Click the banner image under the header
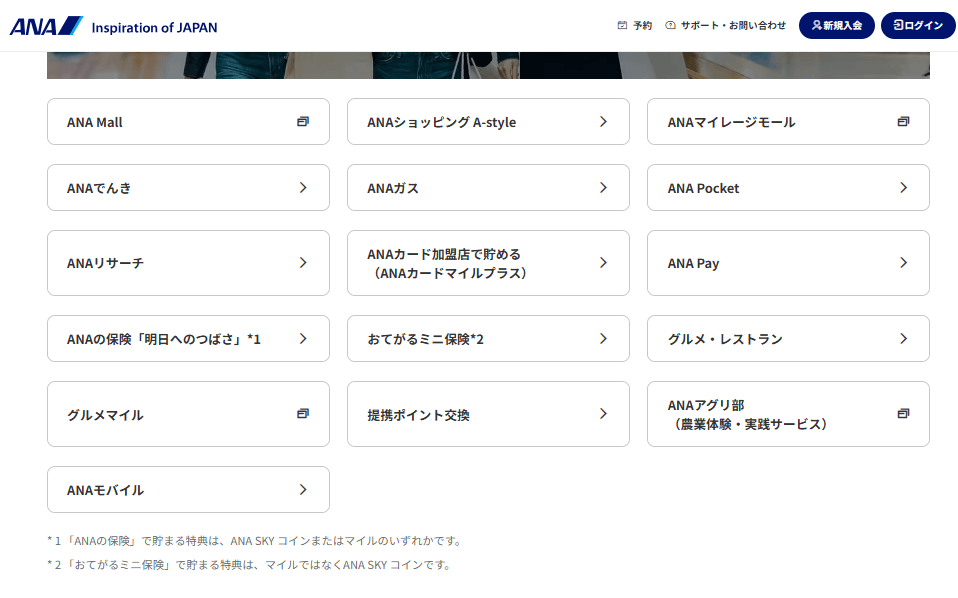The width and height of the screenshot is (958, 598). (x=488, y=65)
